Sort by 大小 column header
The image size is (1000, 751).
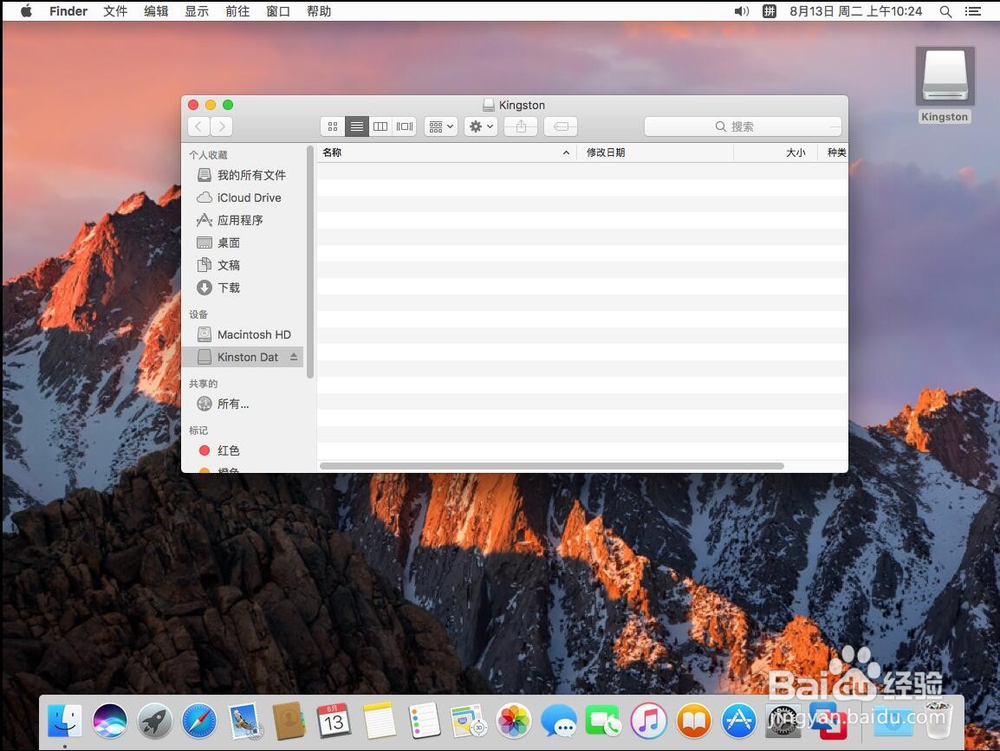click(776, 152)
